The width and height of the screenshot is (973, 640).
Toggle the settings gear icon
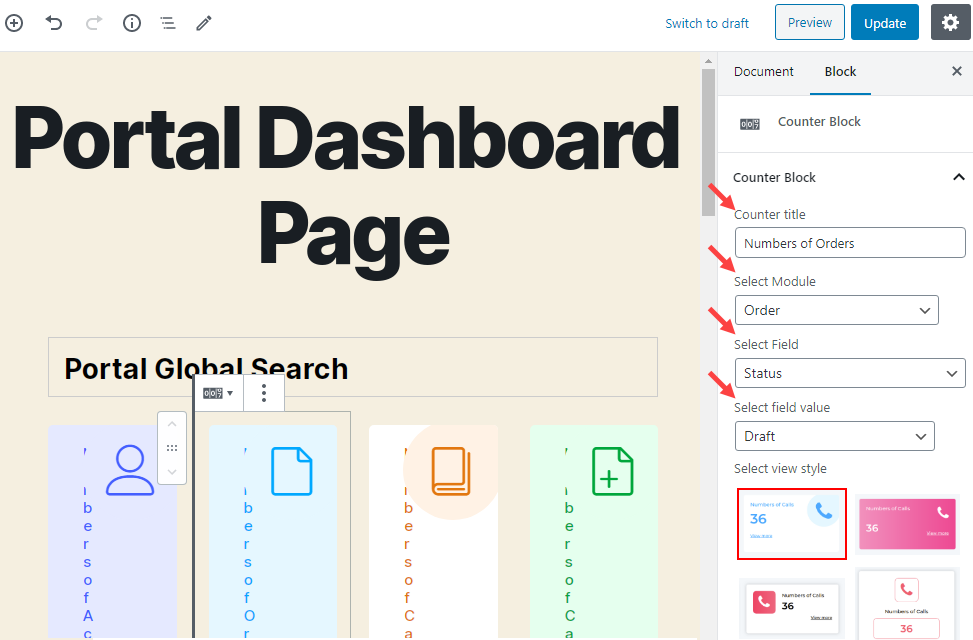[950, 23]
